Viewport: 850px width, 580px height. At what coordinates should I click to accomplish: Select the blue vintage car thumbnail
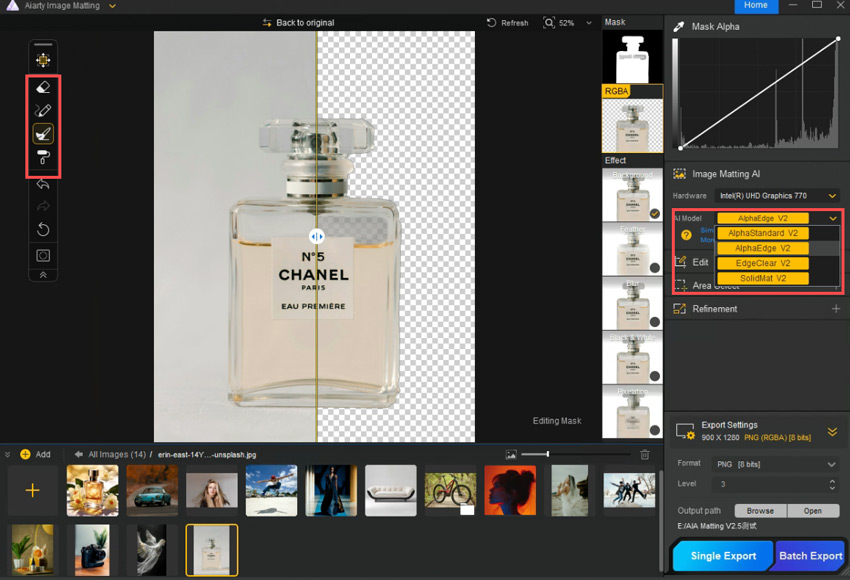(x=152, y=491)
